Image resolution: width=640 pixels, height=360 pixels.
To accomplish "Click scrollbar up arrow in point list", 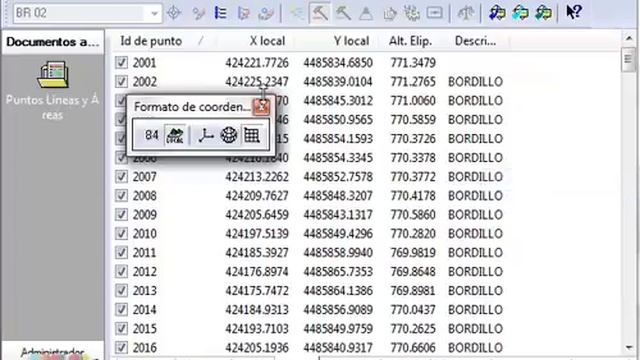I will tap(629, 38).
